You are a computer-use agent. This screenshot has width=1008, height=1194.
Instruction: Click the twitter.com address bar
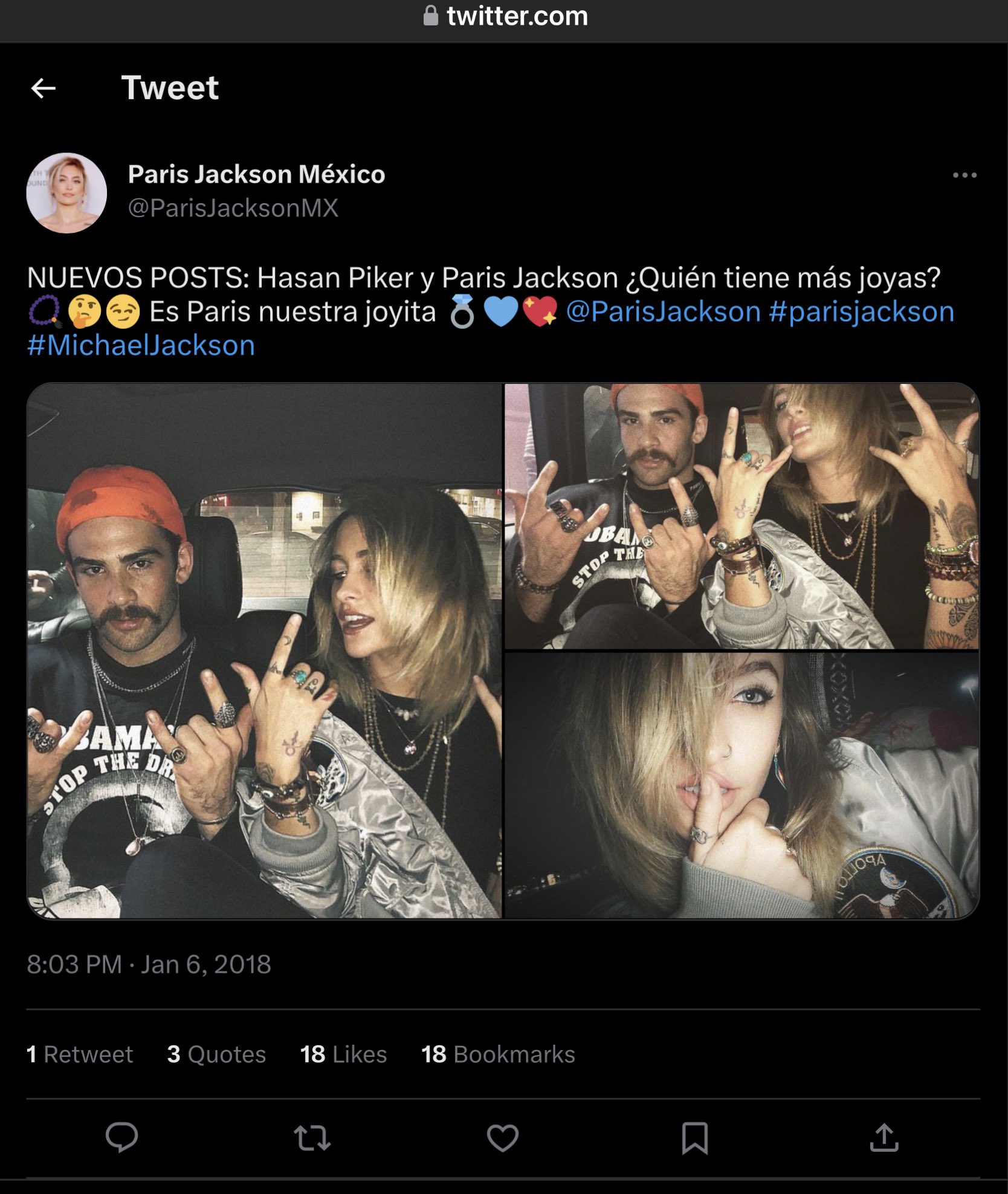(504, 16)
